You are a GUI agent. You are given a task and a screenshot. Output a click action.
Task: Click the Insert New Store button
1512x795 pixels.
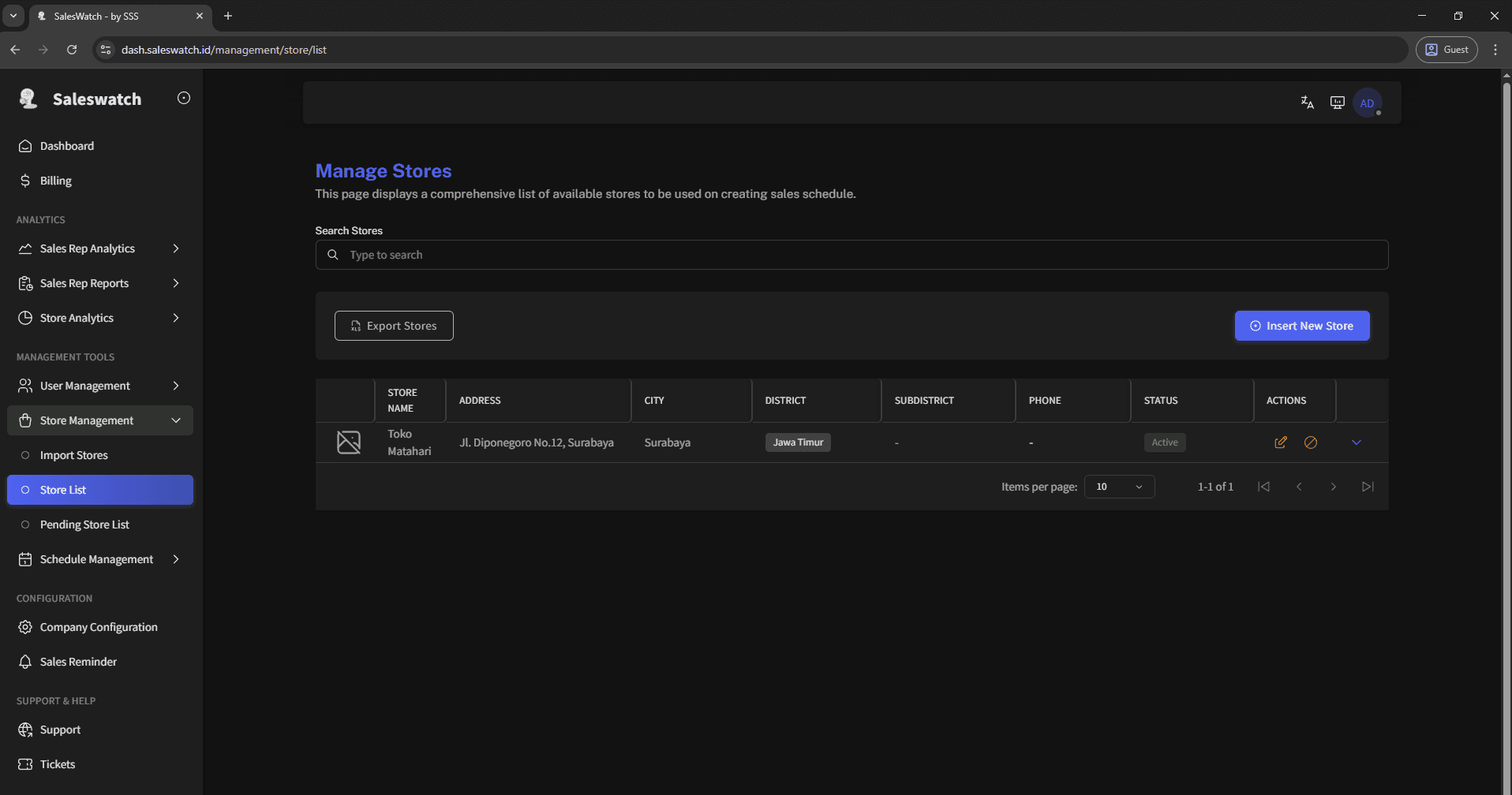point(1301,326)
